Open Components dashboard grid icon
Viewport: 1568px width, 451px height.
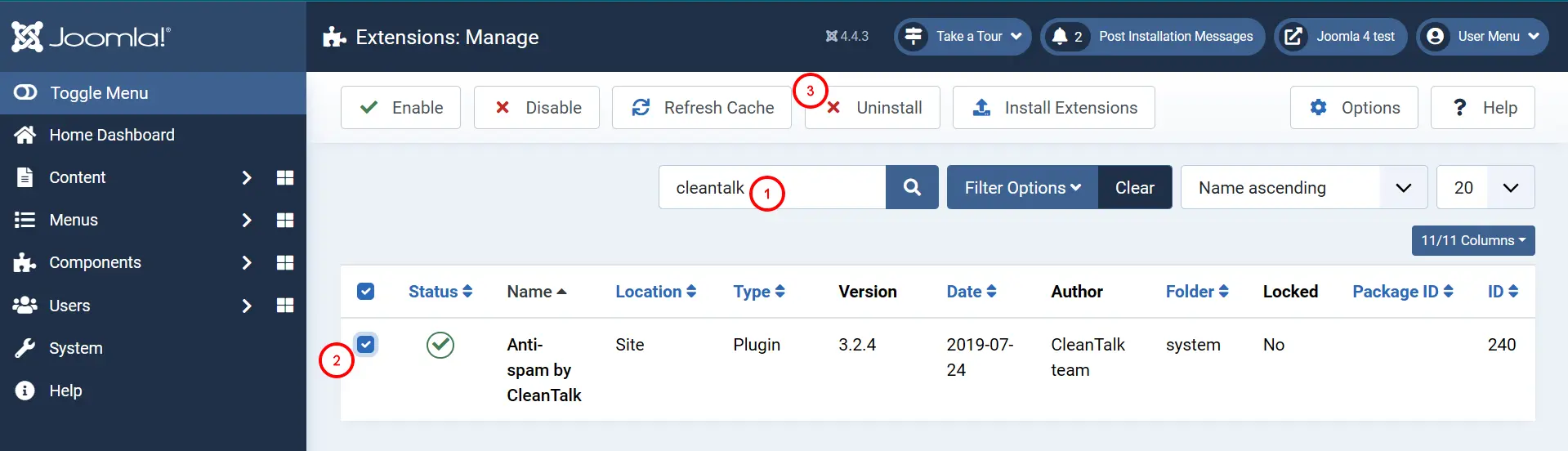click(x=285, y=262)
